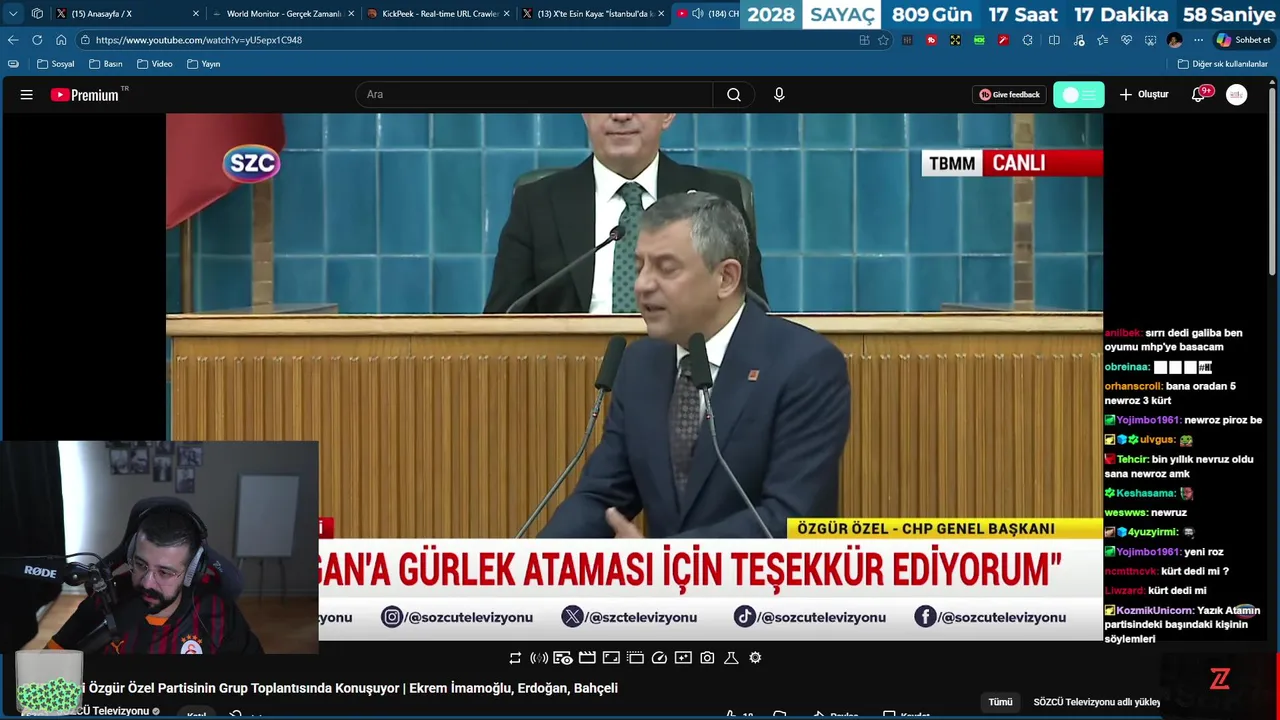Click the green extension icon in toolbar

[x=979, y=40]
